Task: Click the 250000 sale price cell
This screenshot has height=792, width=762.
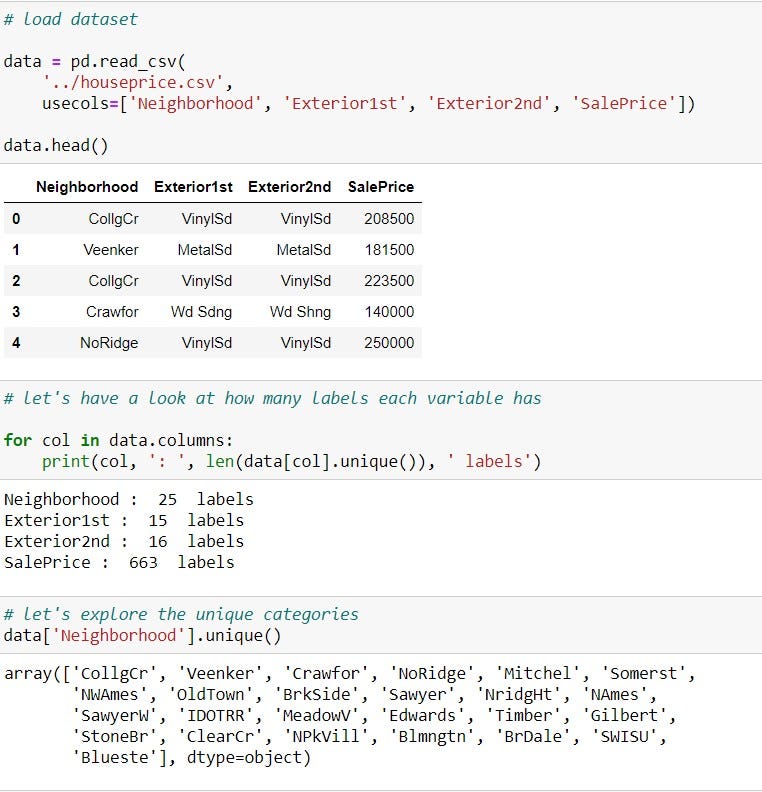Action: pyautogui.click(x=389, y=343)
